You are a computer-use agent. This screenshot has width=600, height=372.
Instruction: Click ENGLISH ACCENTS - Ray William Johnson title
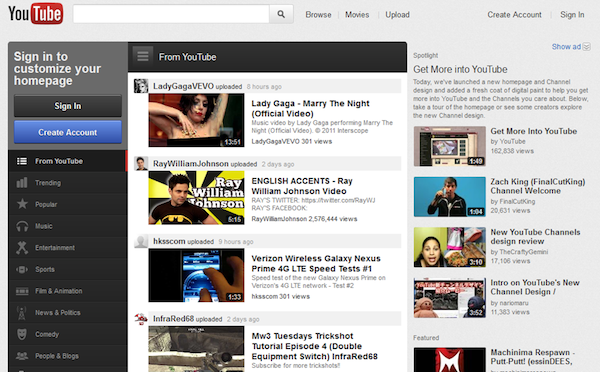(302, 186)
